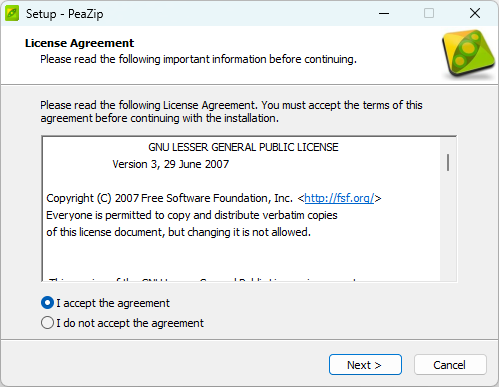
Task: Click the PeaZip icon in the title bar
Action: [x=12, y=14]
